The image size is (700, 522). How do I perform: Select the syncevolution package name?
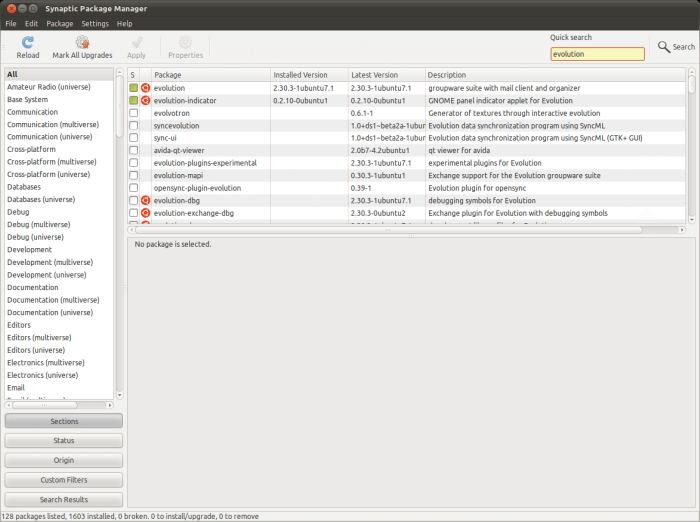[176, 125]
